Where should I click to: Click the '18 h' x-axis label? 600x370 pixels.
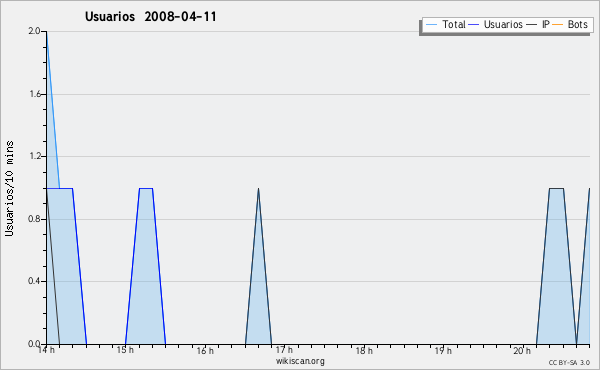(x=364, y=350)
